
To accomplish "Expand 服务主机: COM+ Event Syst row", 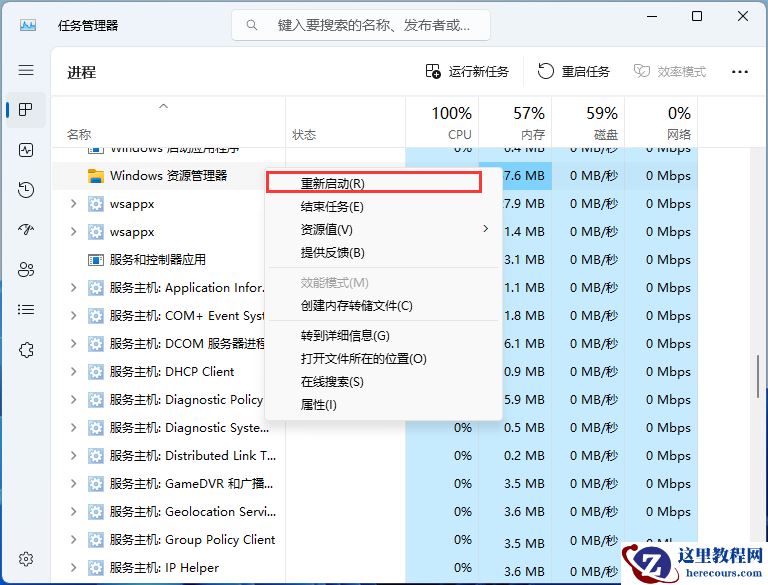I will [x=73, y=316].
